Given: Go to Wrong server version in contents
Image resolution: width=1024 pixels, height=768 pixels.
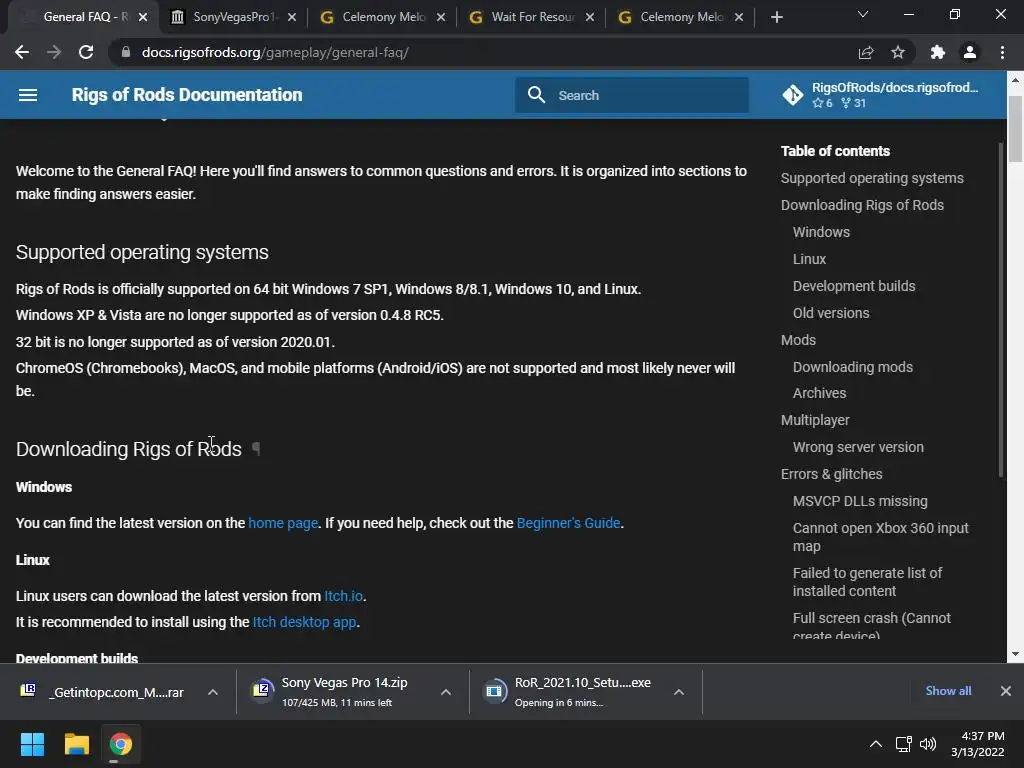Looking at the screenshot, I should [x=858, y=447].
